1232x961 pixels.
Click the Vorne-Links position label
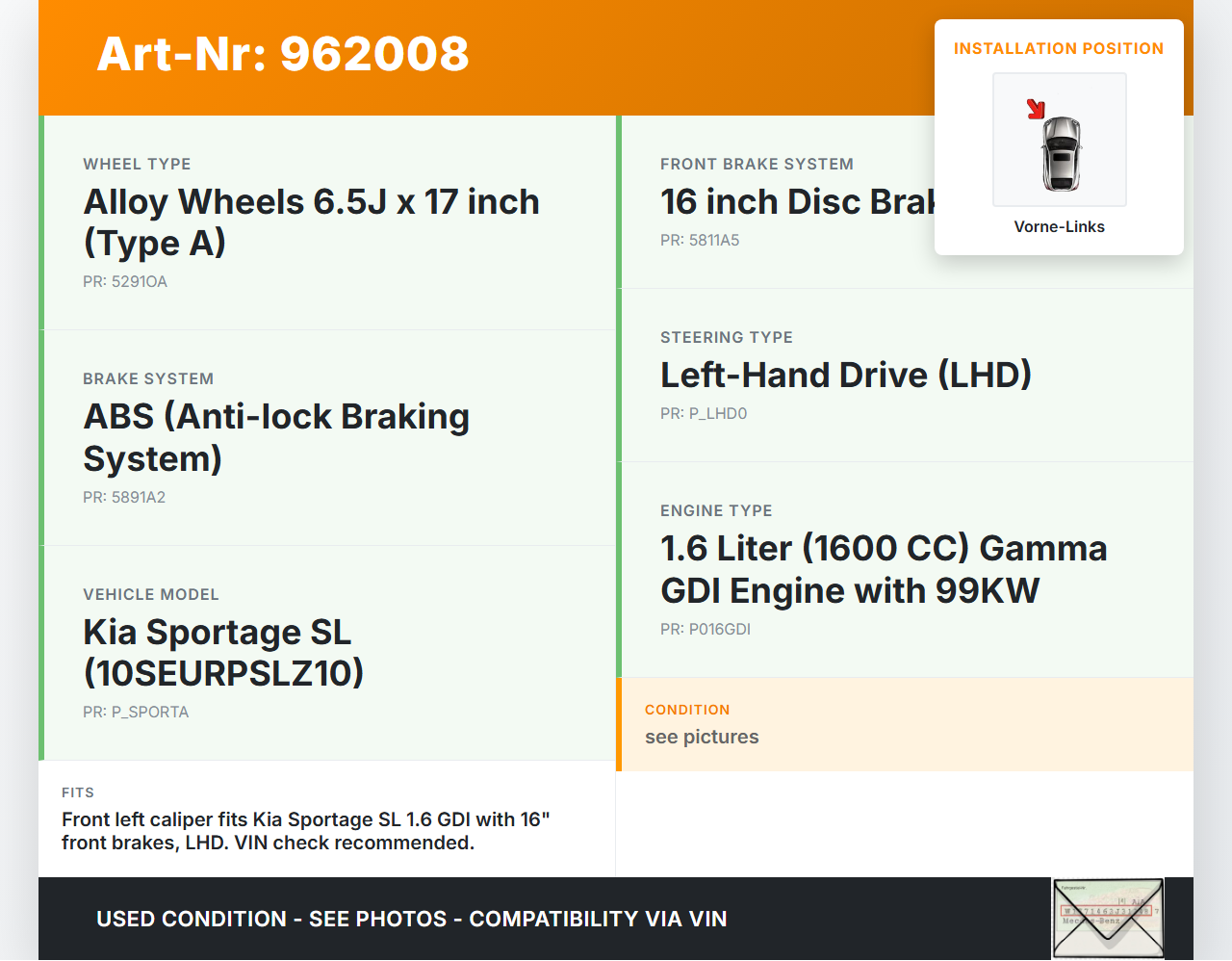(1059, 226)
